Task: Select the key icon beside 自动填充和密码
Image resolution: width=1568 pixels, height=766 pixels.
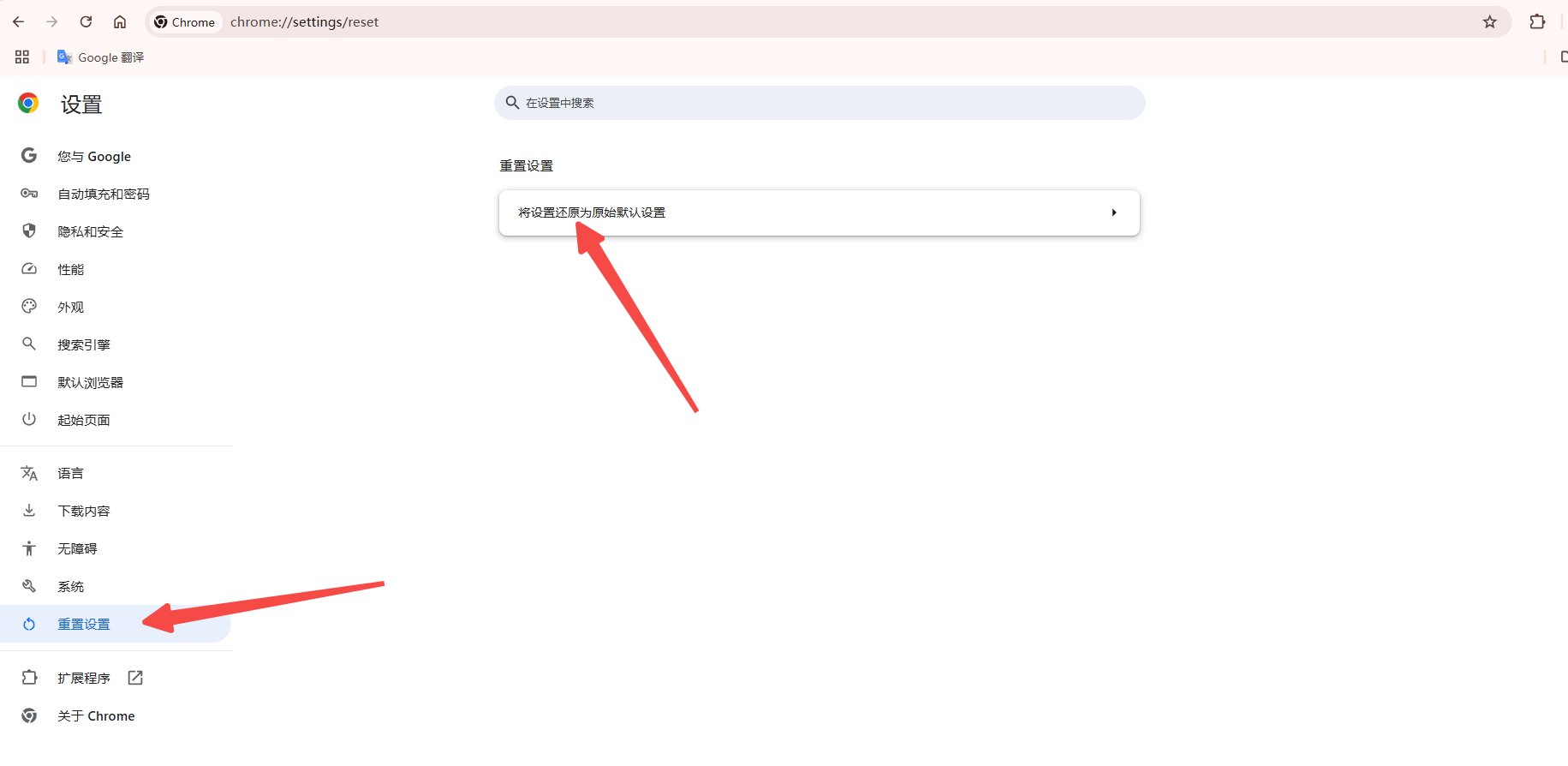Action: (29, 194)
